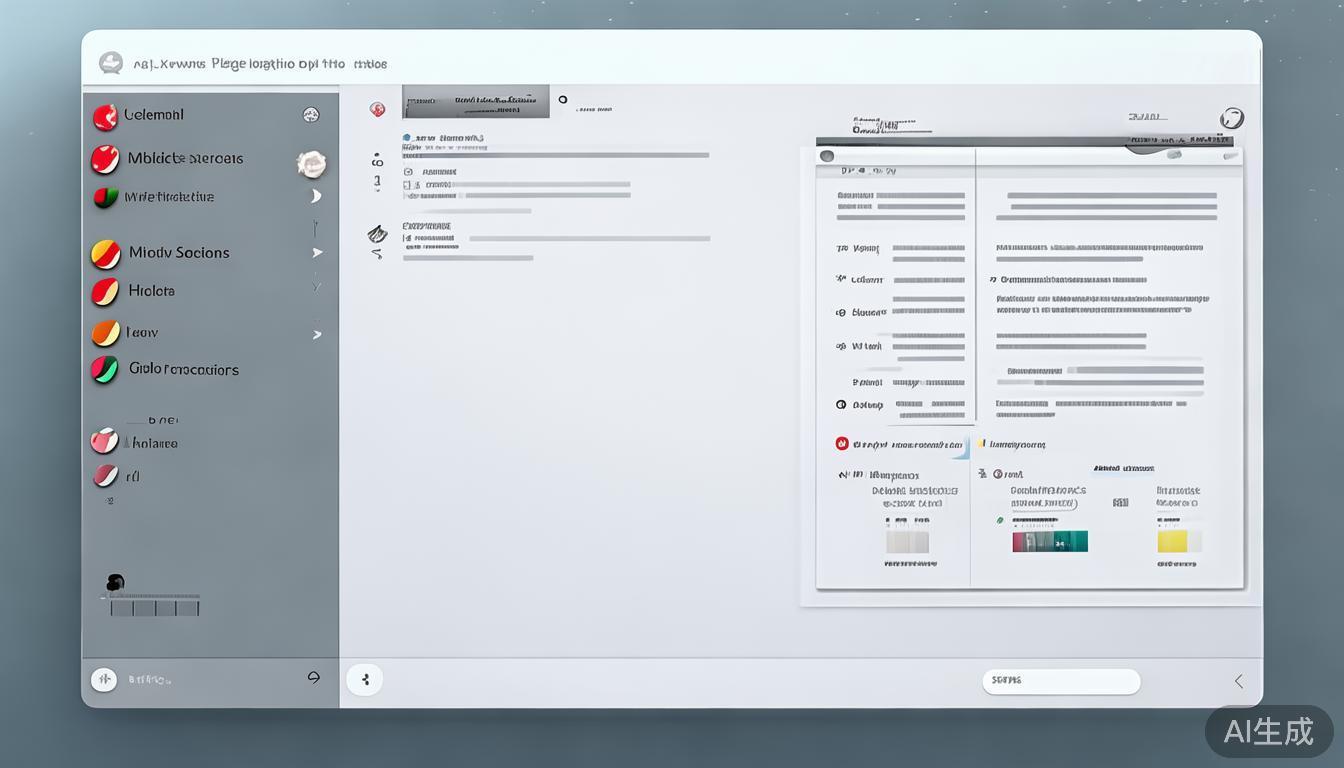This screenshot has height=768, width=1344.
Task: Click the back chevron at bottom-right corner
Action: point(1238,681)
